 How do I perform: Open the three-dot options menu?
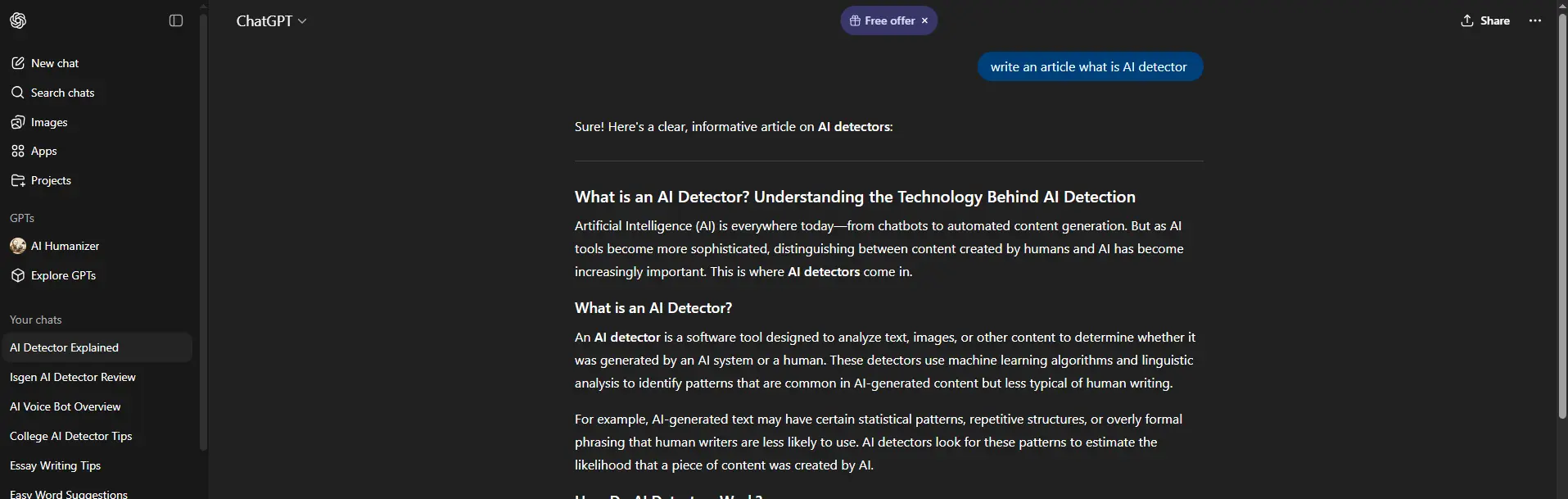tap(1535, 20)
